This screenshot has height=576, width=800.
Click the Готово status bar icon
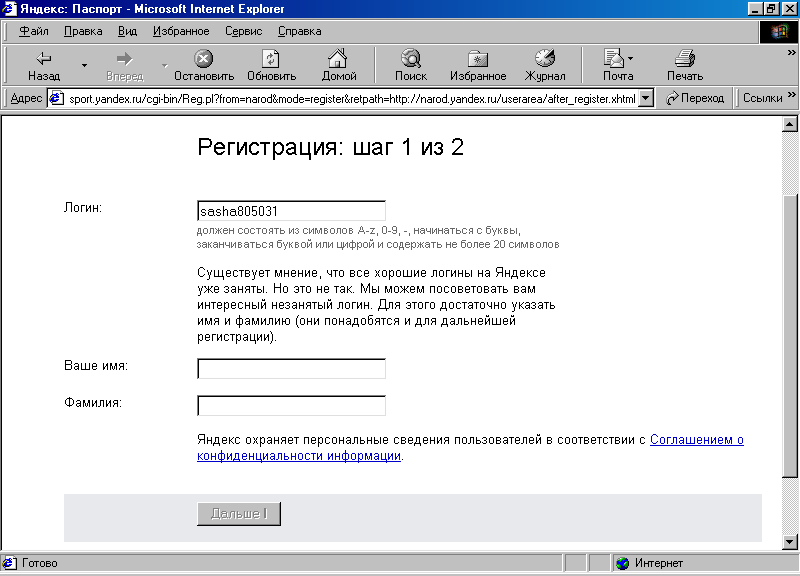[10, 563]
